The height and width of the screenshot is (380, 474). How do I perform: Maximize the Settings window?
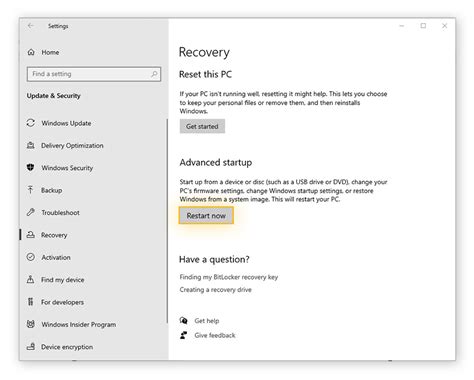(x=423, y=26)
